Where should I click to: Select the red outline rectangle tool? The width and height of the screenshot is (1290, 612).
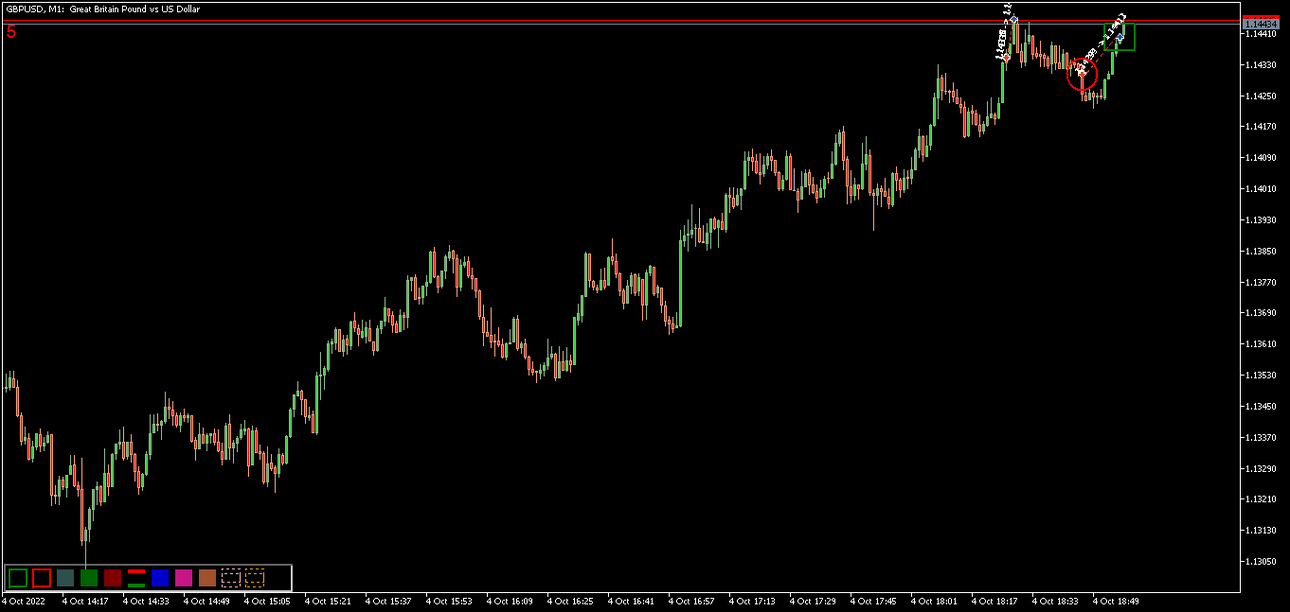pyautogui.click(x=41, y=577)
